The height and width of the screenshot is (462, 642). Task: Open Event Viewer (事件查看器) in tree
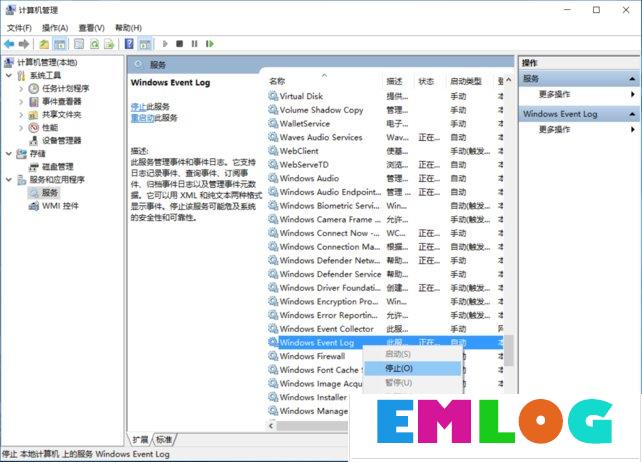[61, 102]
